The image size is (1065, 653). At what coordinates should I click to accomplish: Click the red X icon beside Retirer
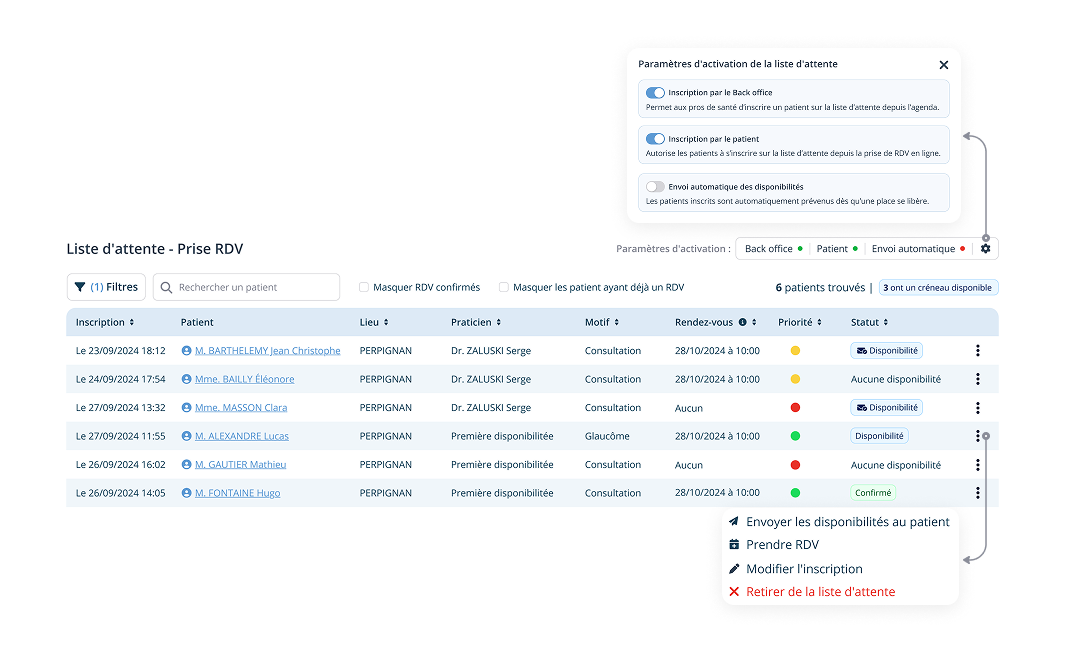pyautogui.click(x=734, y=592)
